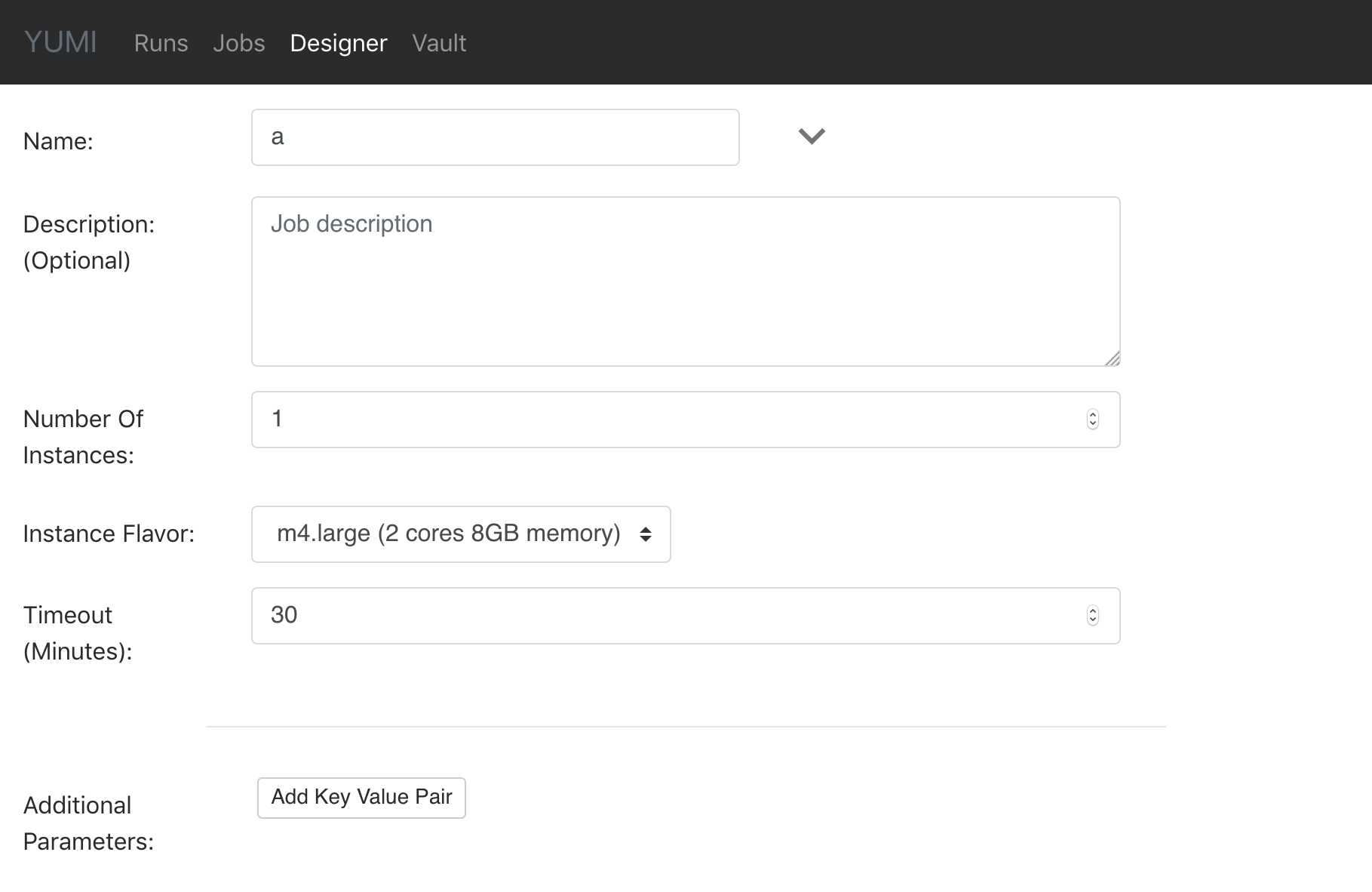
Task: Click into the Job description textarea
Action: 686,281
